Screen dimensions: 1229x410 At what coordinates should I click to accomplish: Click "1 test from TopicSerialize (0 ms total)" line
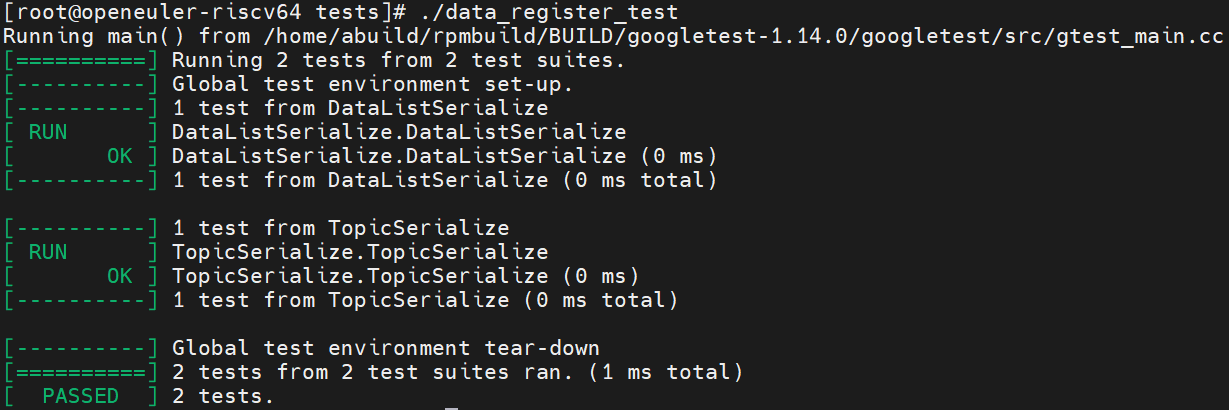click(x=425, y=300)
